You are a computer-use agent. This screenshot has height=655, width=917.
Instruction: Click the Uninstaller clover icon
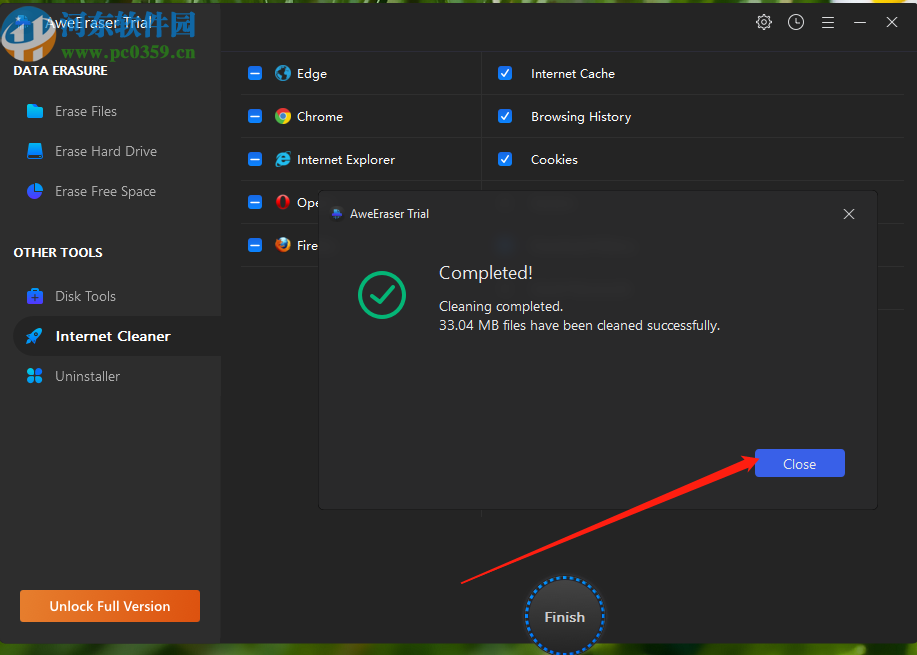[x=35, y=376]
